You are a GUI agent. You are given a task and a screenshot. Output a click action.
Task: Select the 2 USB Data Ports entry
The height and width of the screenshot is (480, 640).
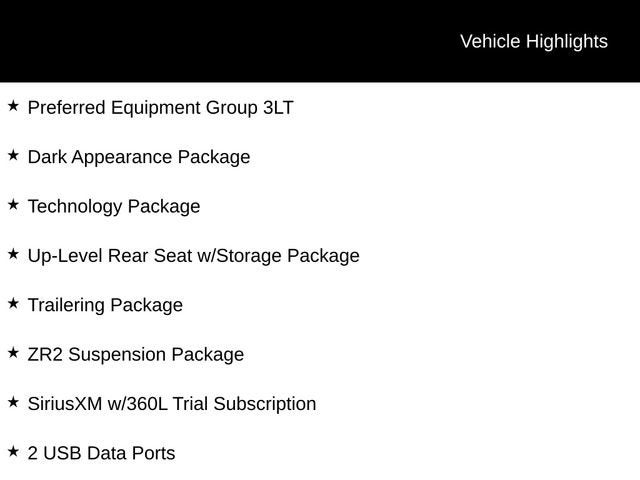point(101,453)
